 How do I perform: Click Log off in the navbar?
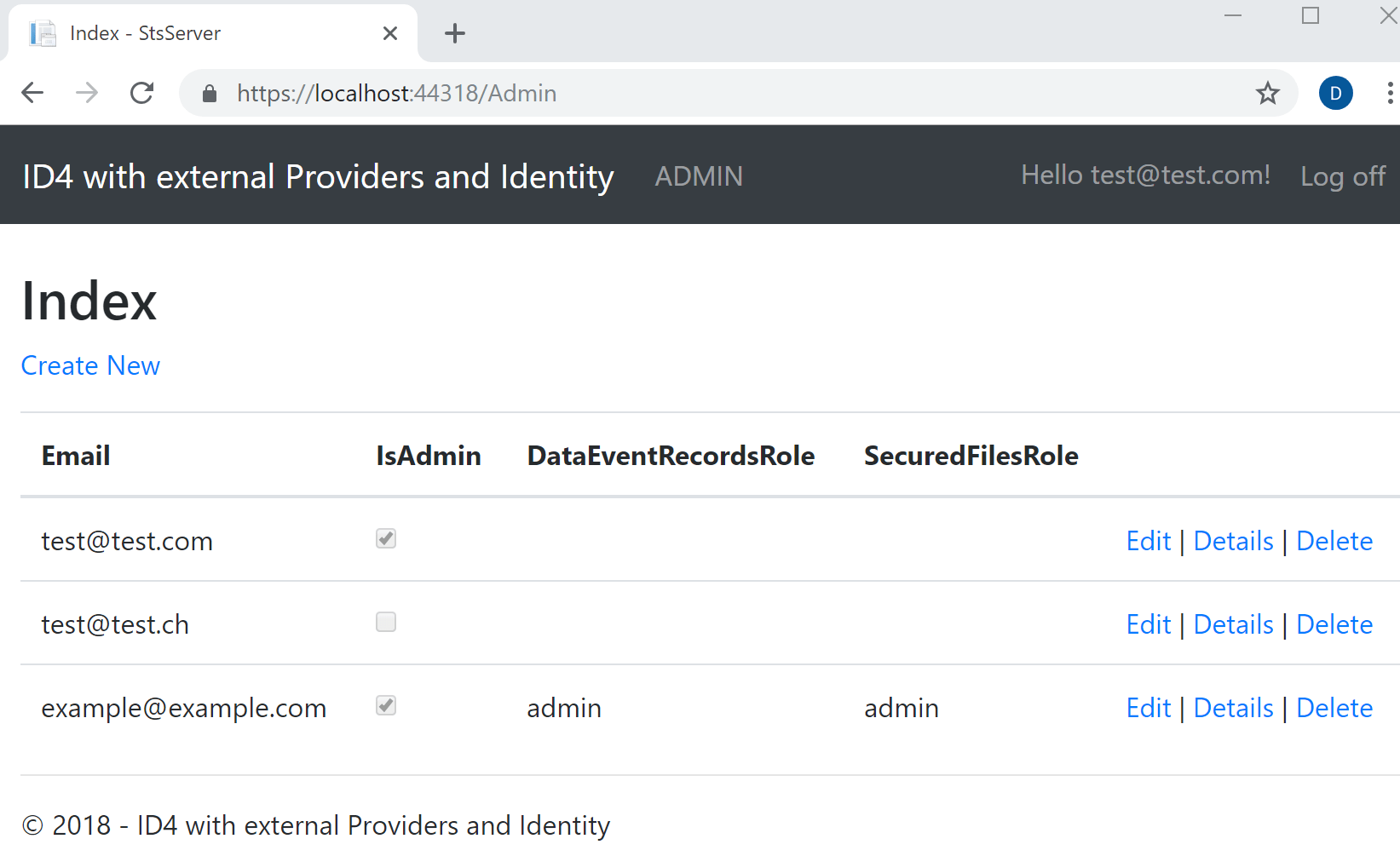1342,176
